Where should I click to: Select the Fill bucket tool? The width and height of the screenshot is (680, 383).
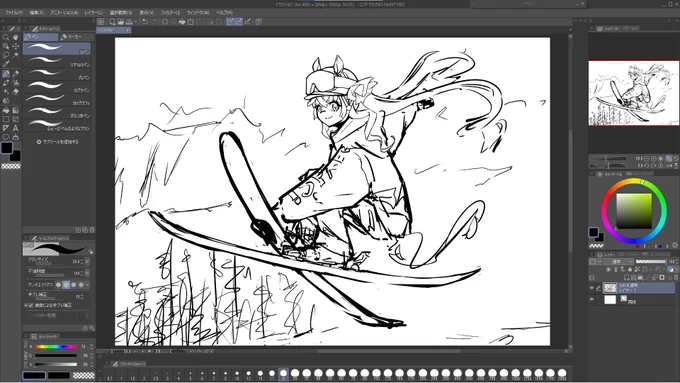(x=6, y=110)
